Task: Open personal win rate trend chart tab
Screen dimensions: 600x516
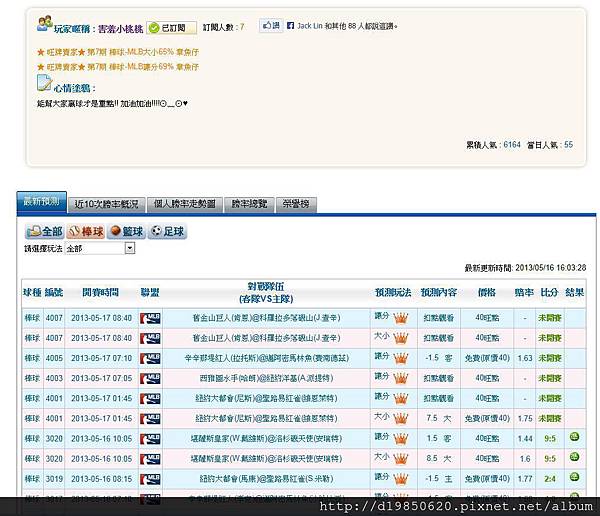Action: (x=184, y=204)
